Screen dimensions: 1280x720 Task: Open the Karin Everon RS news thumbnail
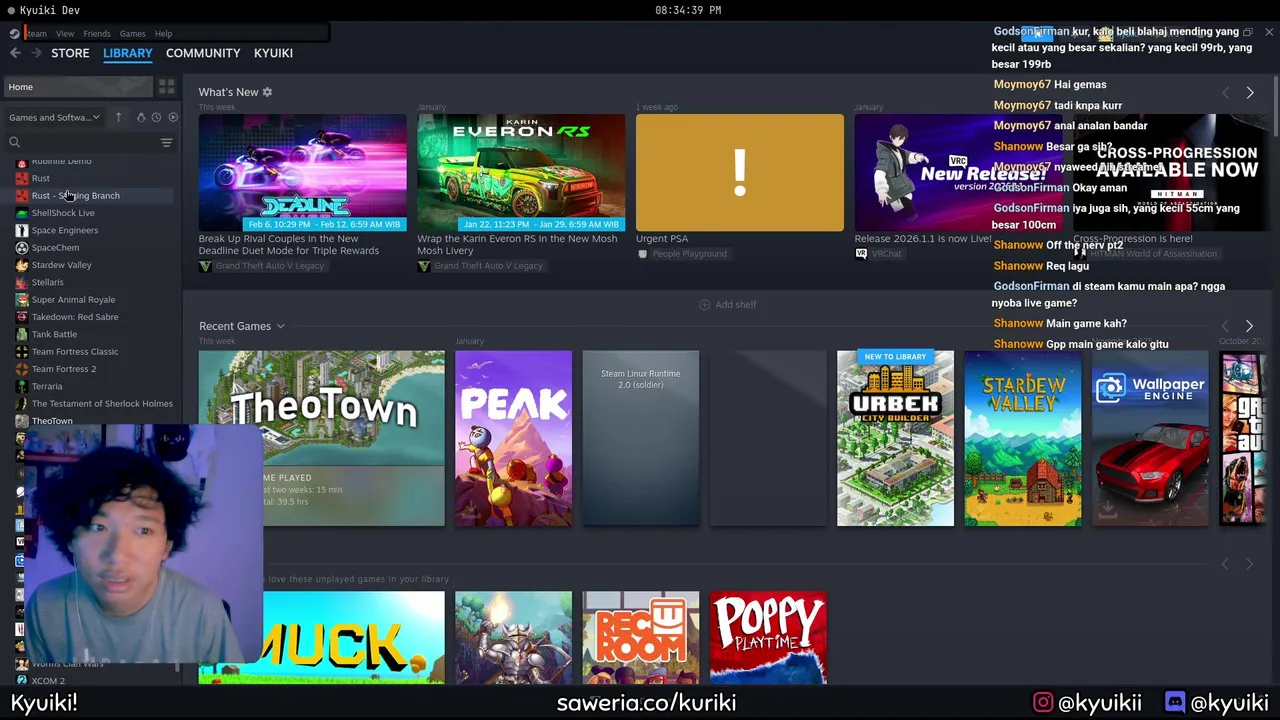tap(521, 172)
